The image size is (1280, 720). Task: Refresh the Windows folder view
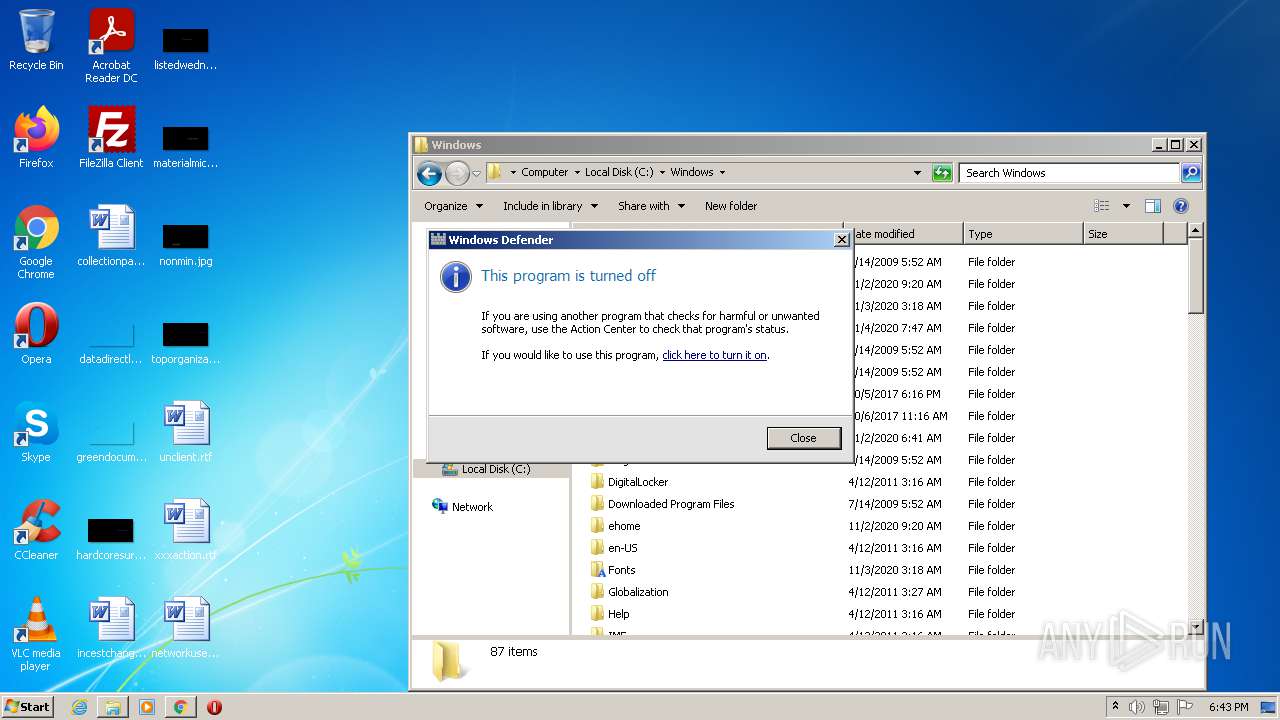tap(942, 173)
